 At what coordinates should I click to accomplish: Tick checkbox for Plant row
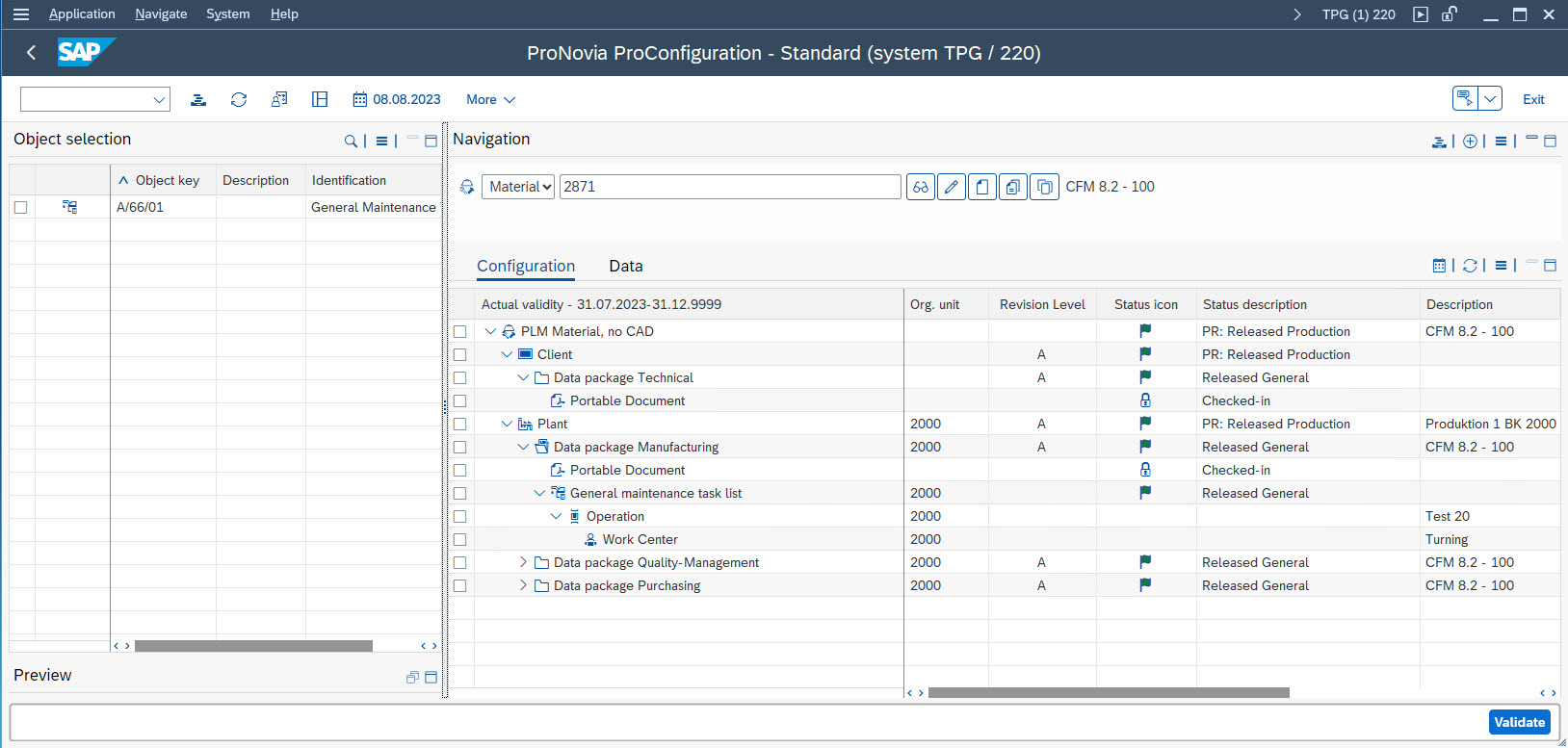pyautogui.click(x=460, y=424)
